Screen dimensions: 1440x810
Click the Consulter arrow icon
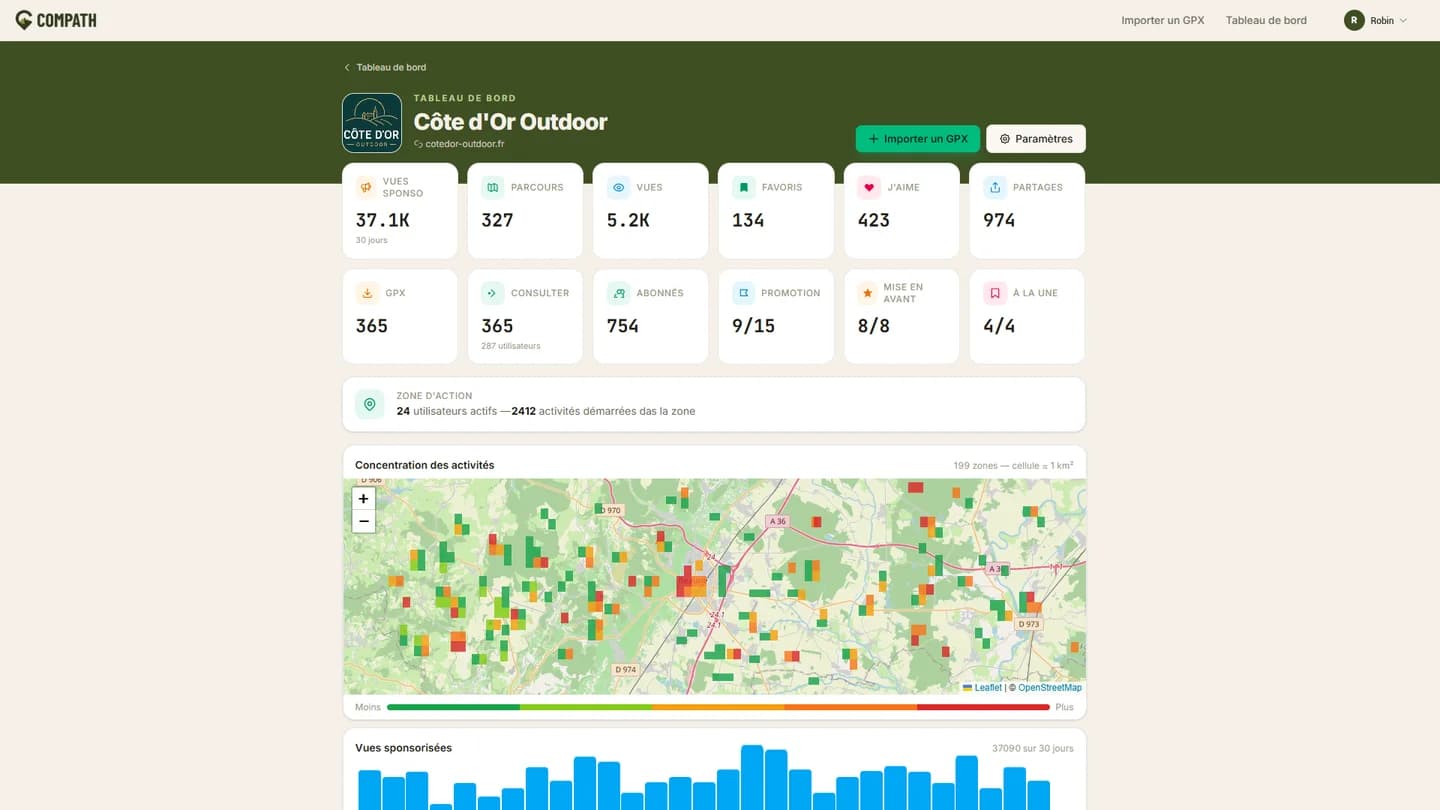tap(492, 293)
